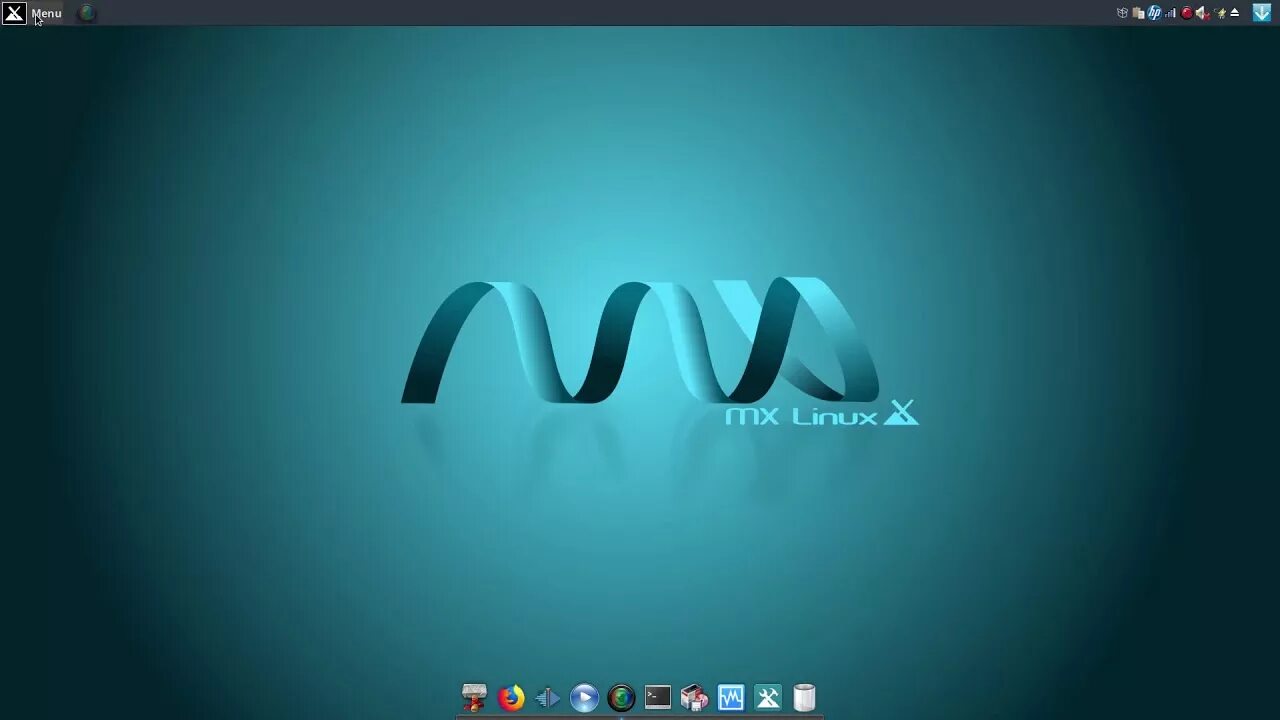Screen dimensions: 1280x720
Task: Open the package installer box icon in dock
Action: (x=694, y=697)
